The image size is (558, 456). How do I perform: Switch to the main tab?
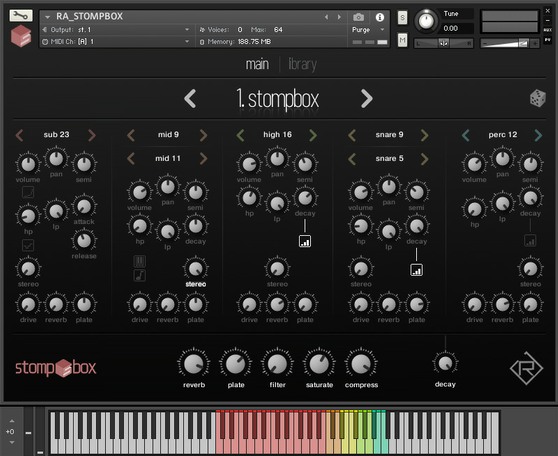click(257, 64)
